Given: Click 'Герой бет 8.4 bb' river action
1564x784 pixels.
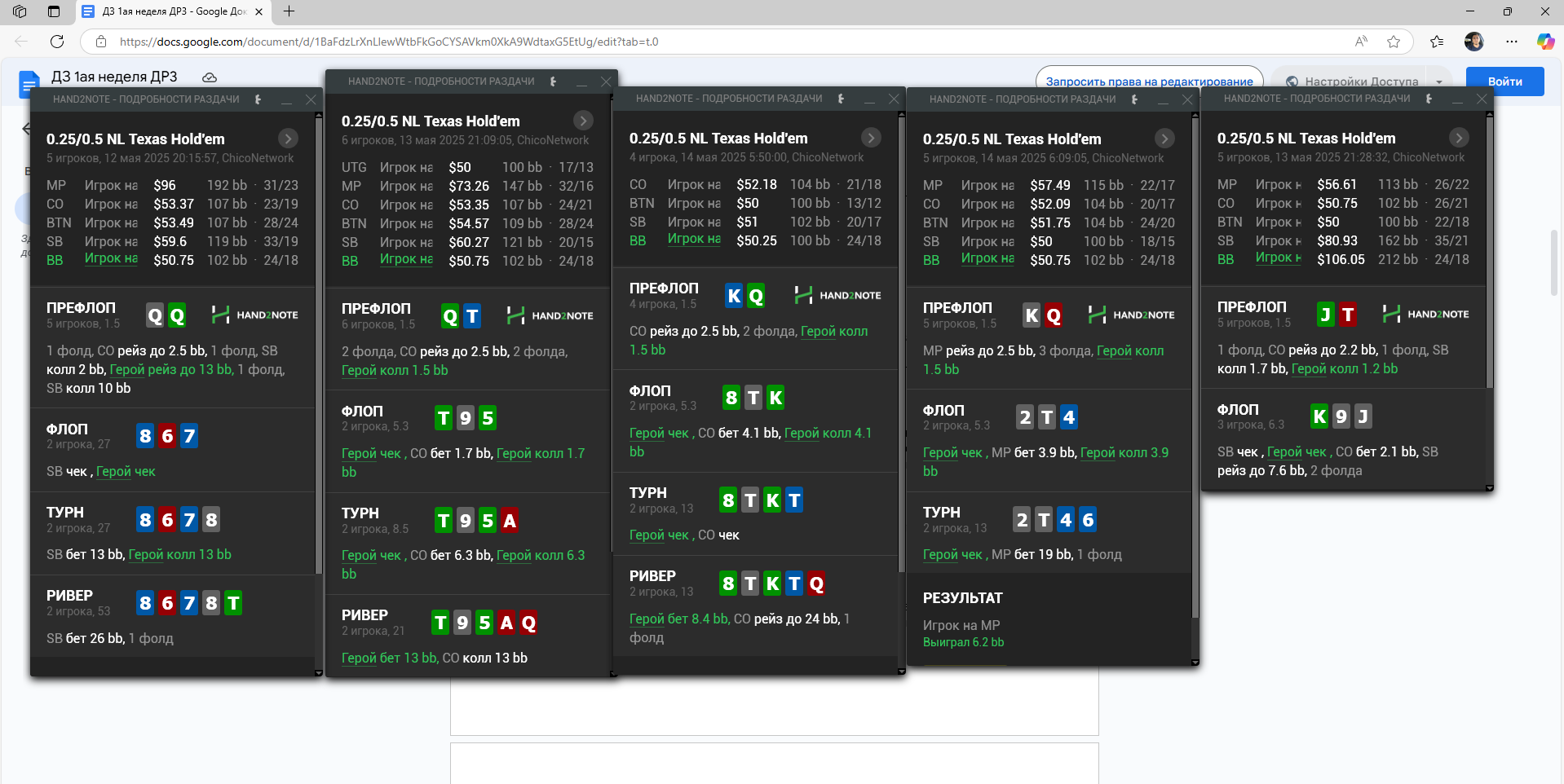Looking at the screenshot, I should 679,619.
